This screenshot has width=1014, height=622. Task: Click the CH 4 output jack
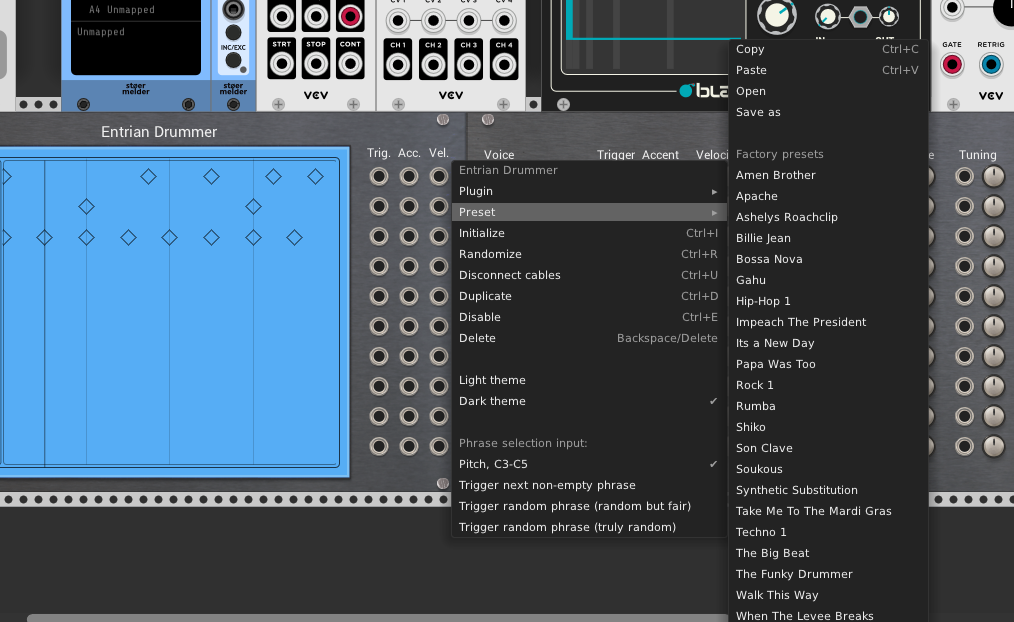pyautogui.click(x=504, y=65)
